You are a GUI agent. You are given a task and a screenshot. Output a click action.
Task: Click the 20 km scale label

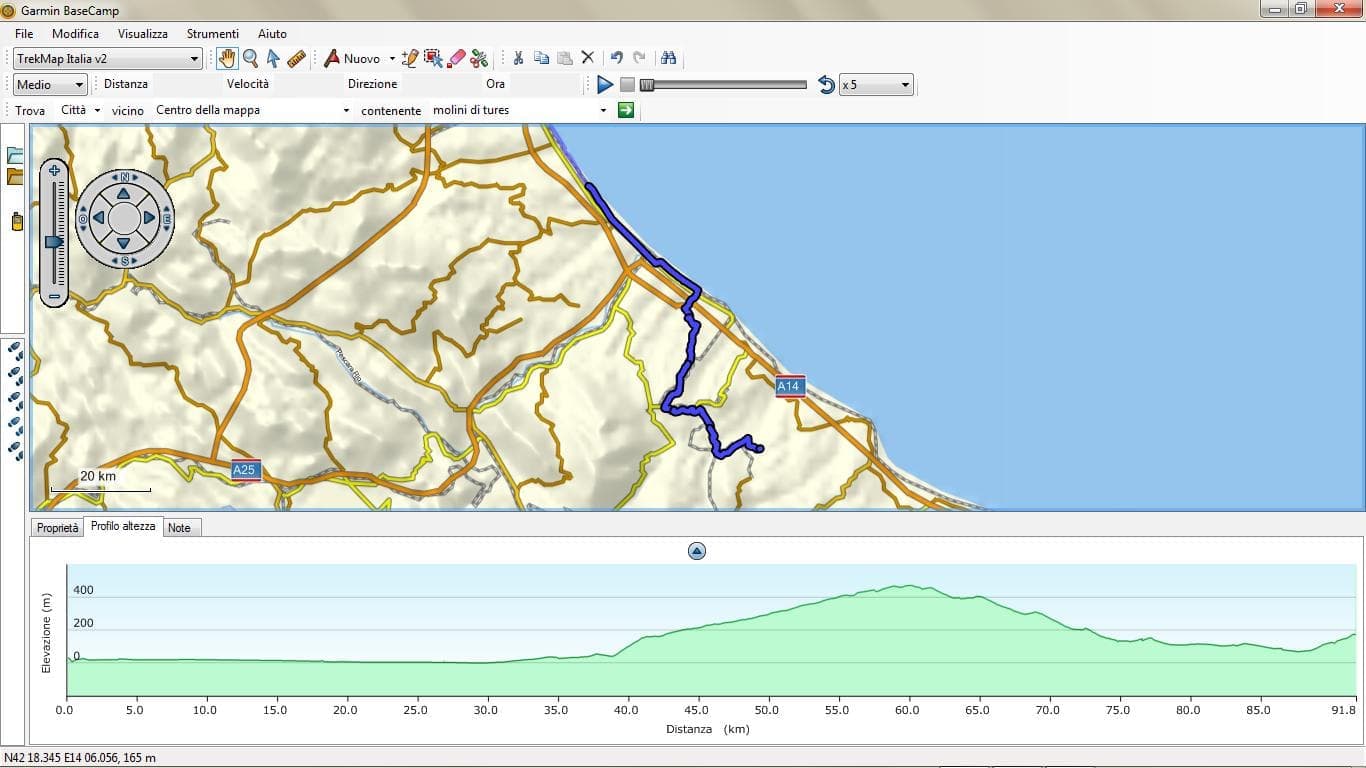coord(98,476)
